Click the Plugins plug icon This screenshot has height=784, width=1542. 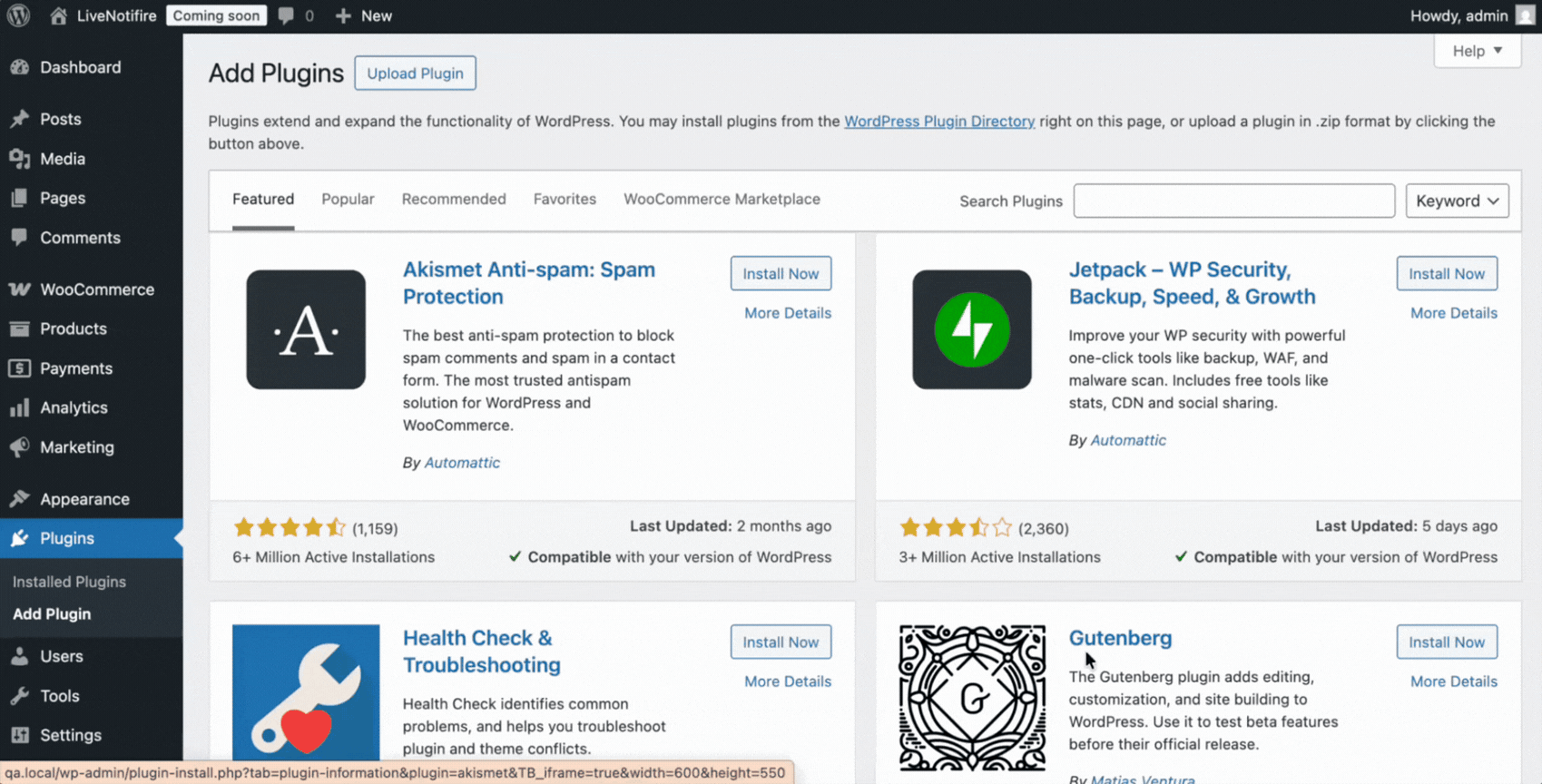pos(19,538)
